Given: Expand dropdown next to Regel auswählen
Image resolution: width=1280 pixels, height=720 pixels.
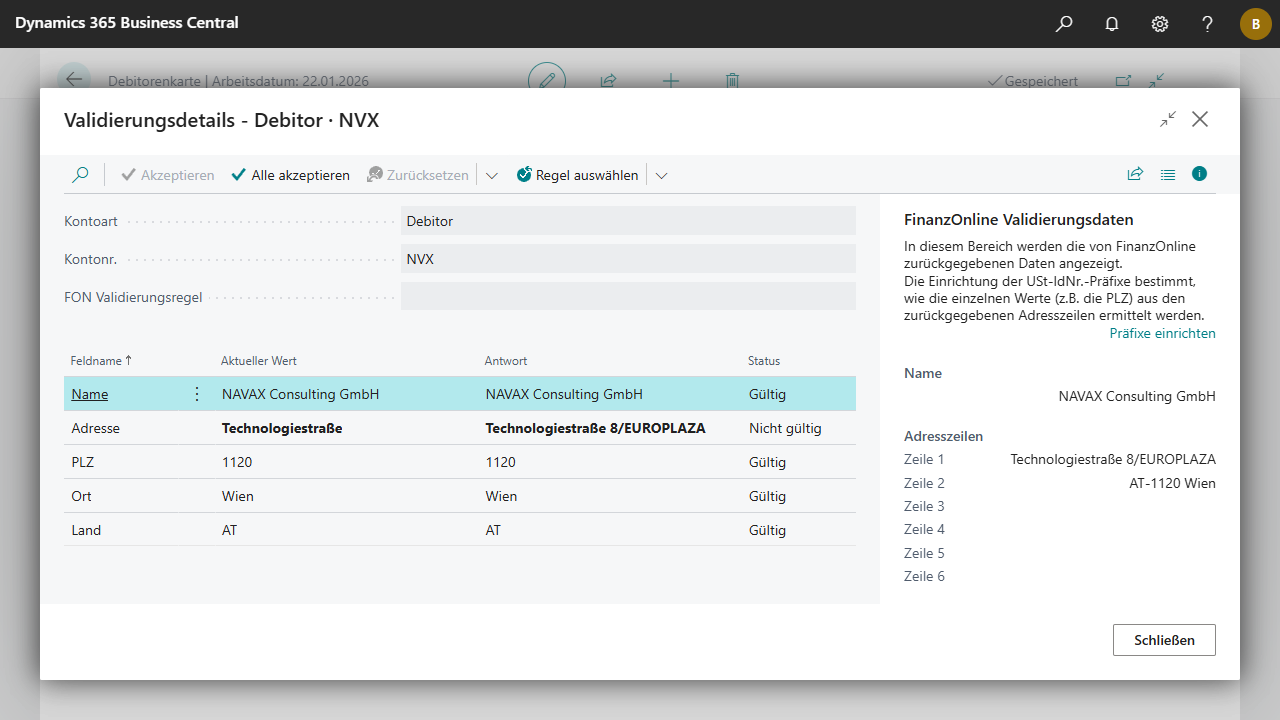Looking at the screenshot, I should coord(661,175).
